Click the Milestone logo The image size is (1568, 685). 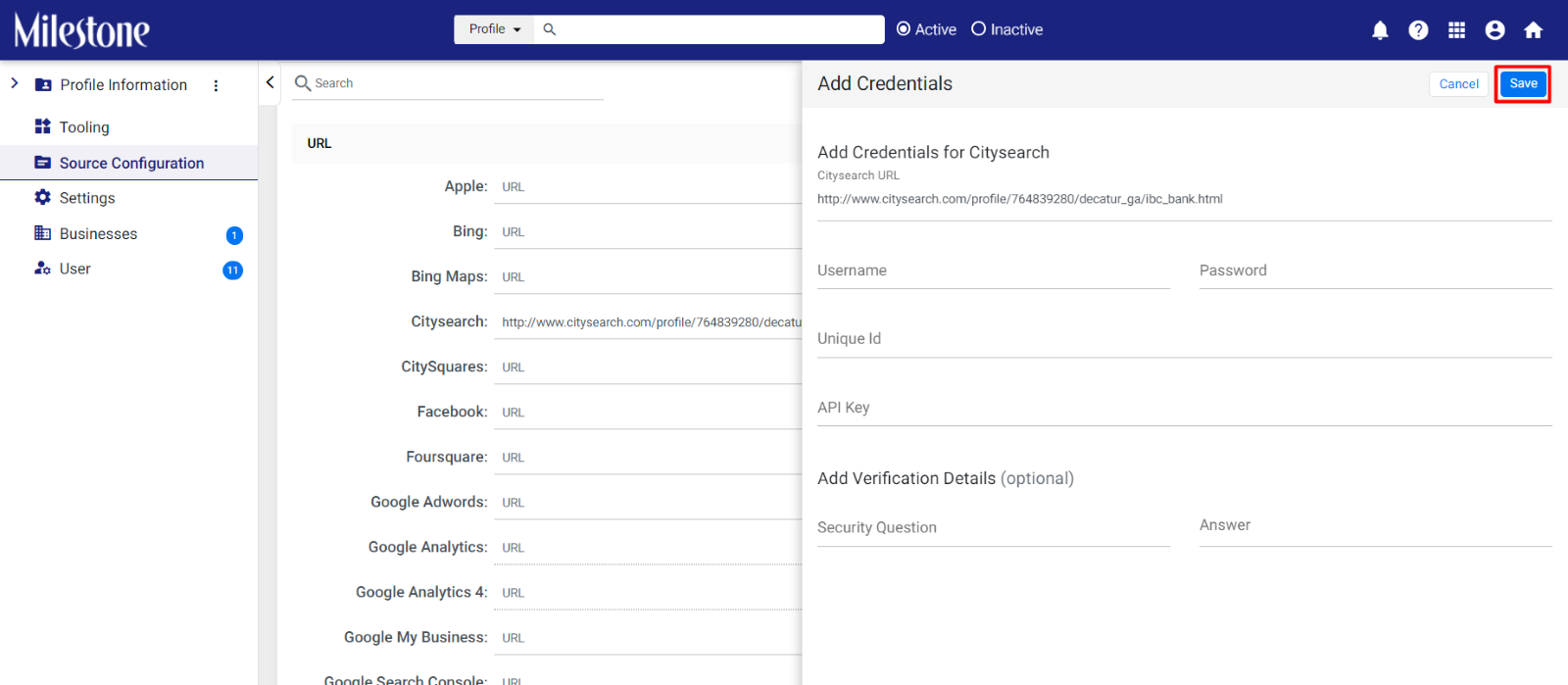(81, 30)
